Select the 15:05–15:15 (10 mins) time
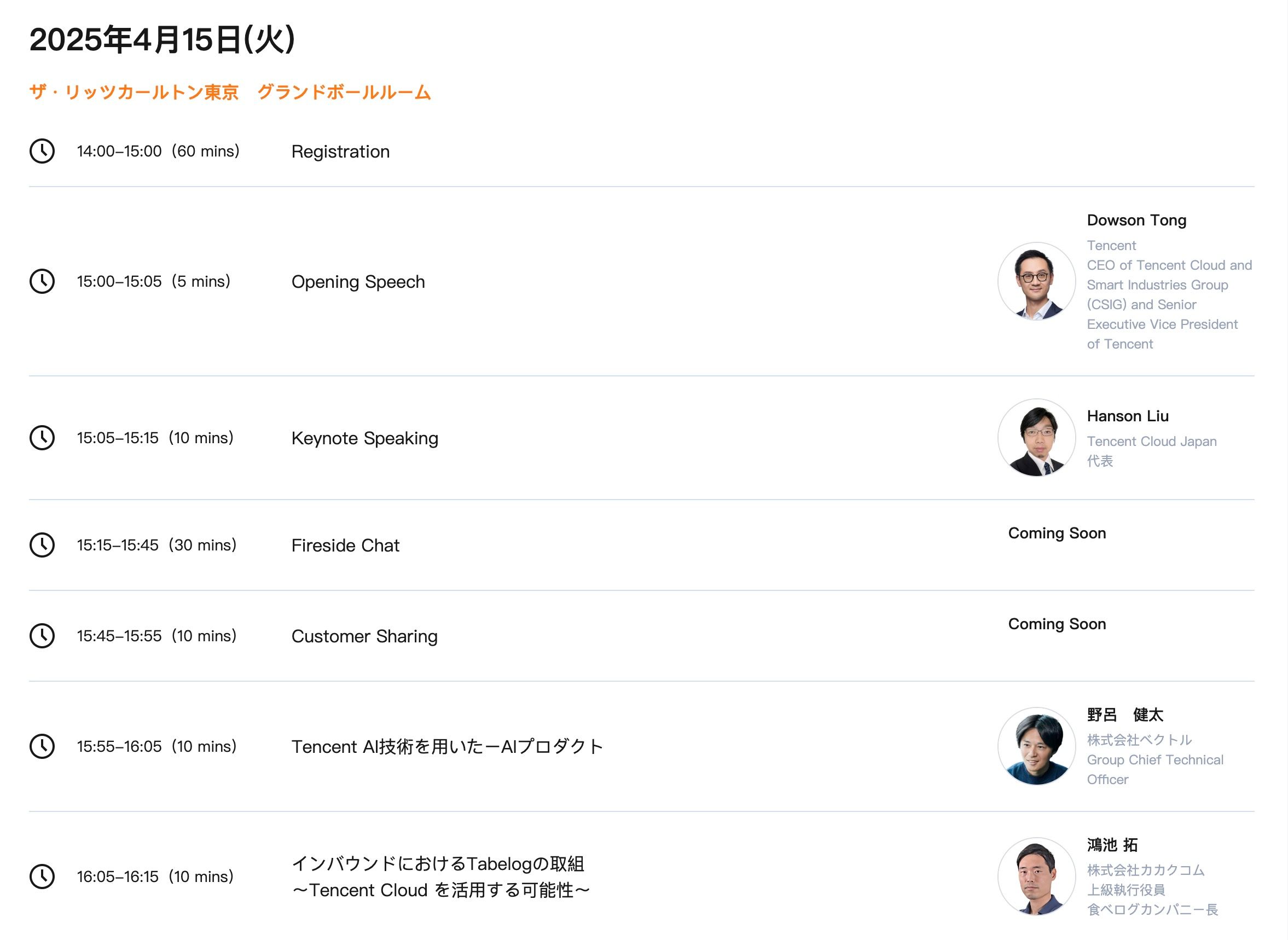 [155, 438]
